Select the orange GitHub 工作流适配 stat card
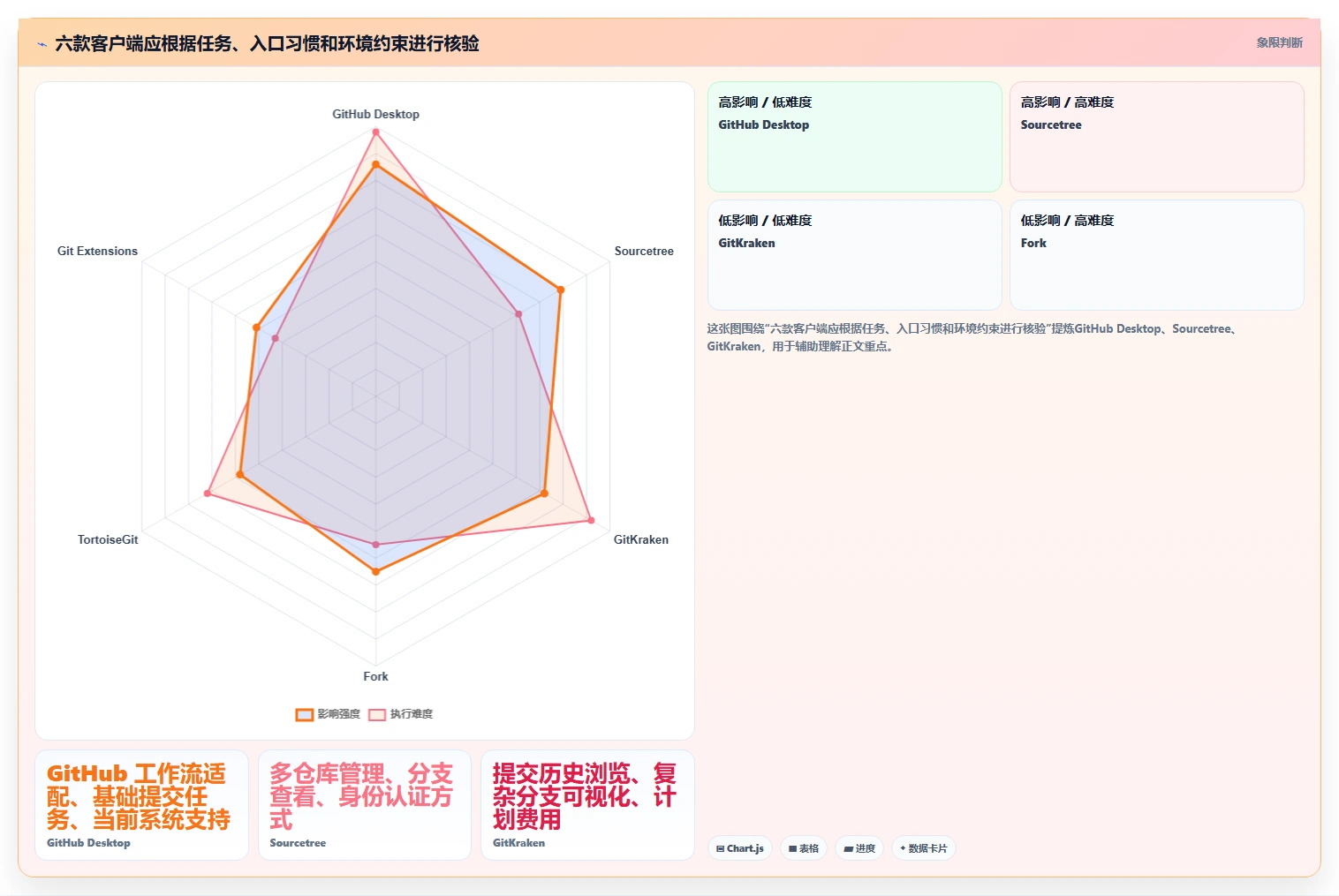Viewport: 1339px width, 896px height. coord(141,805)
